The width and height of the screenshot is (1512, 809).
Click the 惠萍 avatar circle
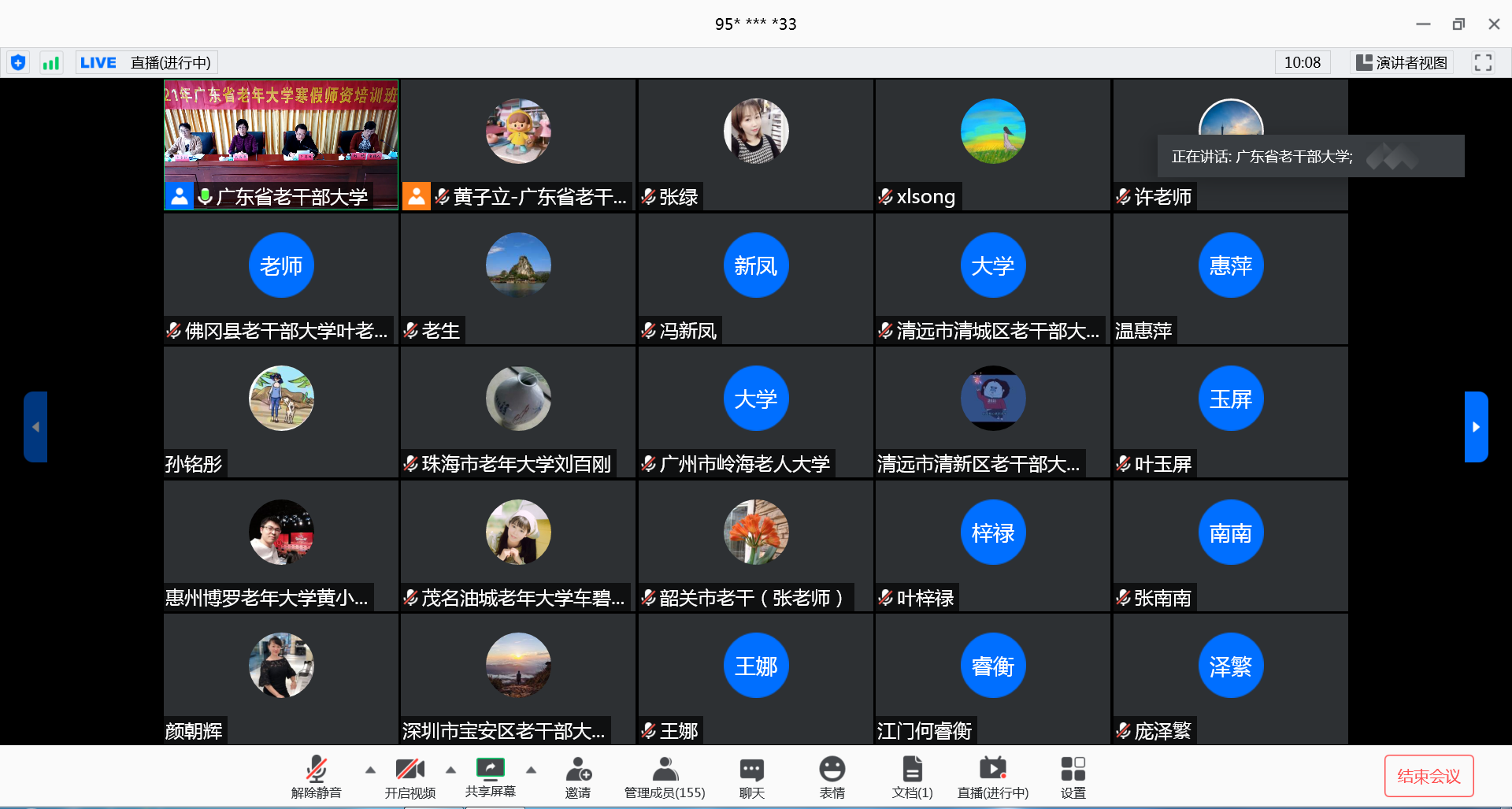(1231, 265)
